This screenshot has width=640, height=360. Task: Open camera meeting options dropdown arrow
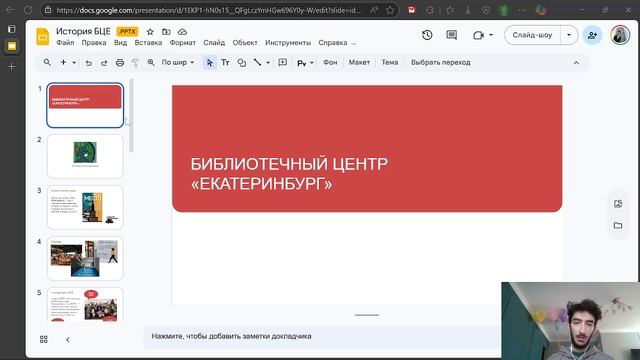pyautogui.click(x=491, y=35)
